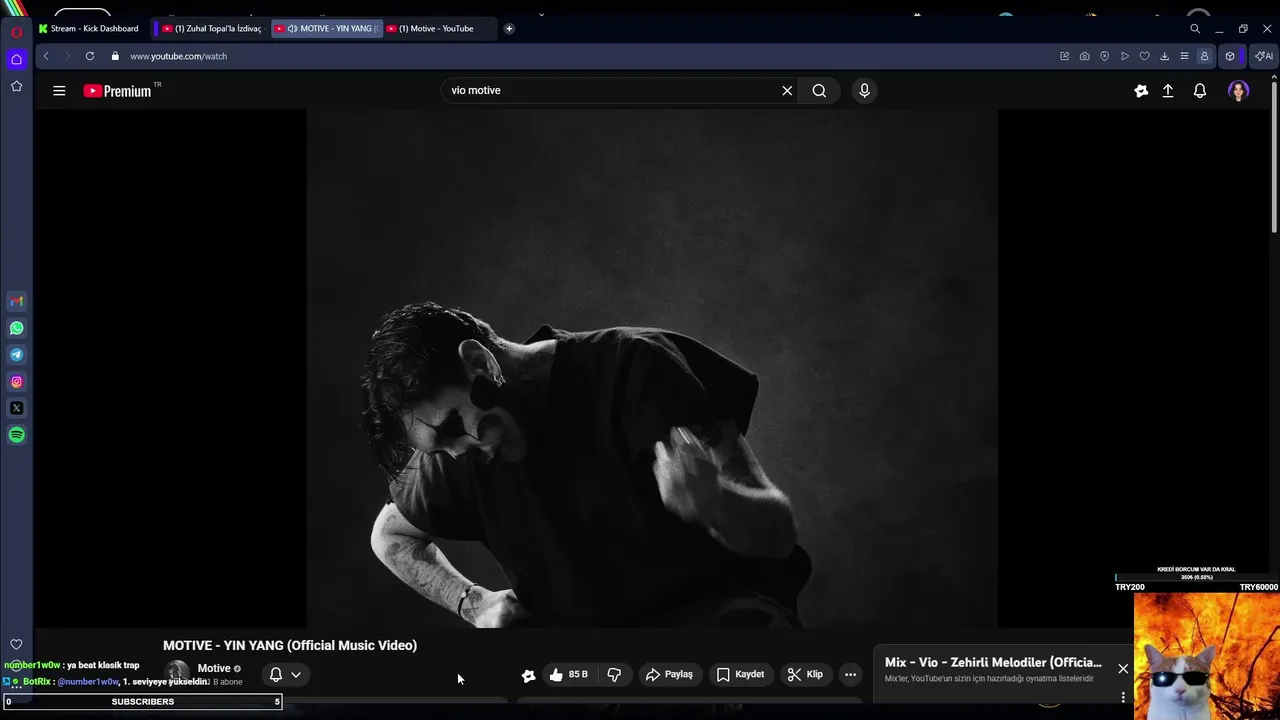Image resolution: width=1280 pixels, height=720 pixels.
Task: Open Motive channel avatar
Action: coord(178,673)
